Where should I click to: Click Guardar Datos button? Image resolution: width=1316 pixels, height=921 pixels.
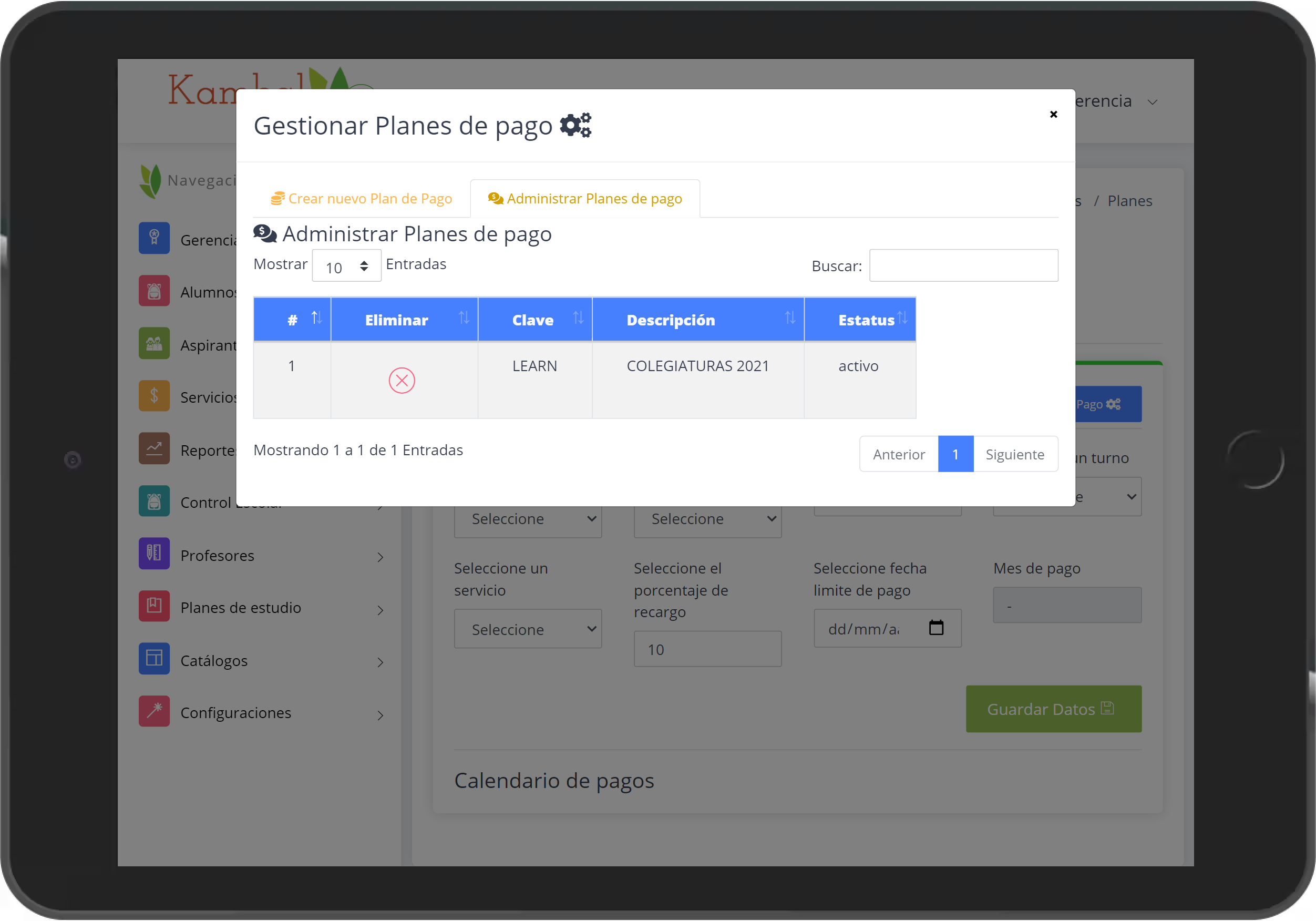[1054, 709]
